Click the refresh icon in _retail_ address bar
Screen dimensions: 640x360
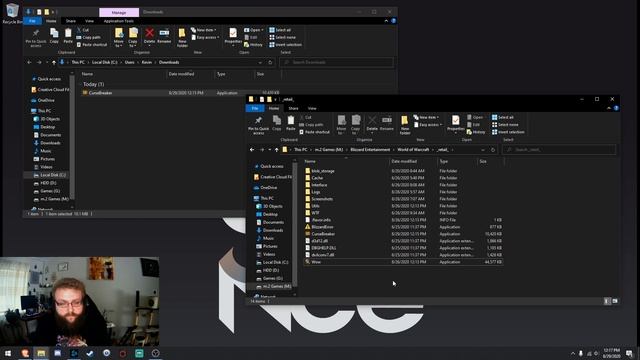point(493,150)
